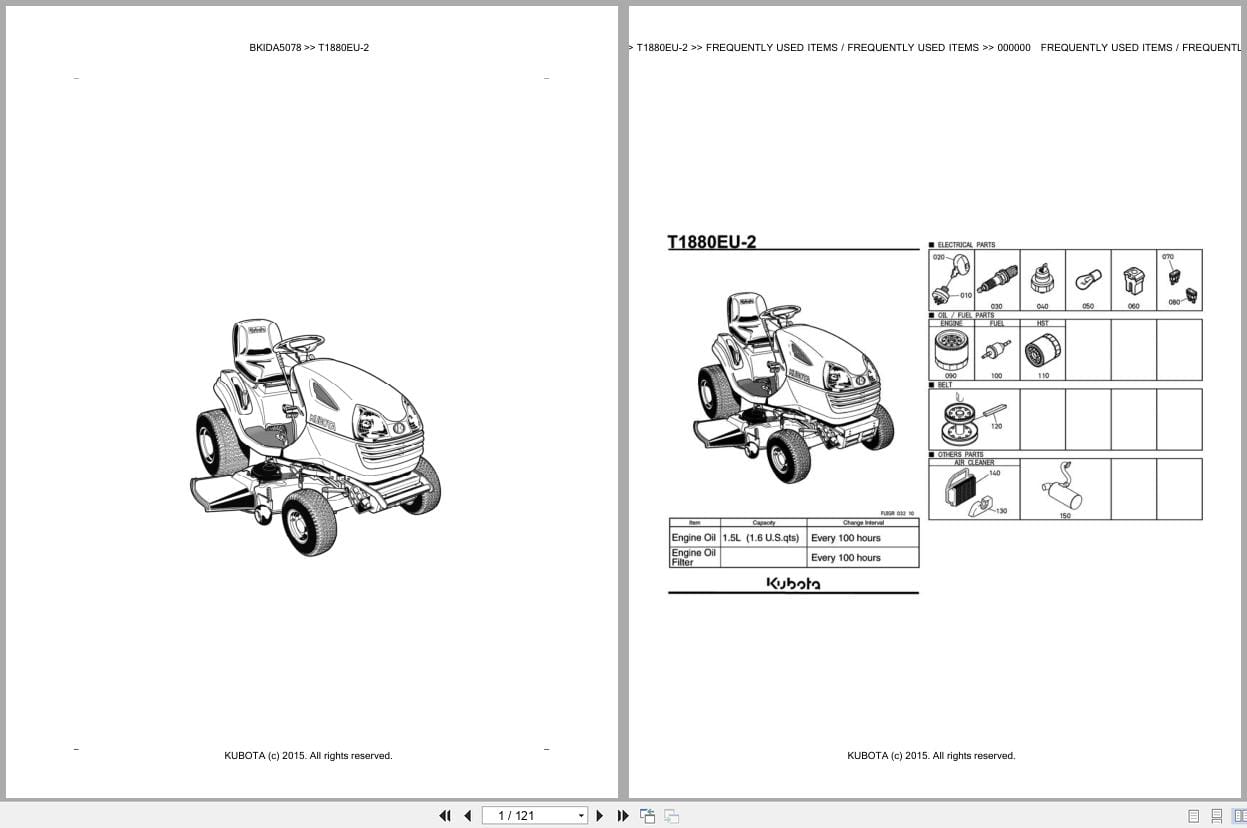
Task: Click the T1880EU-2 heading
Action: [712, 241]
